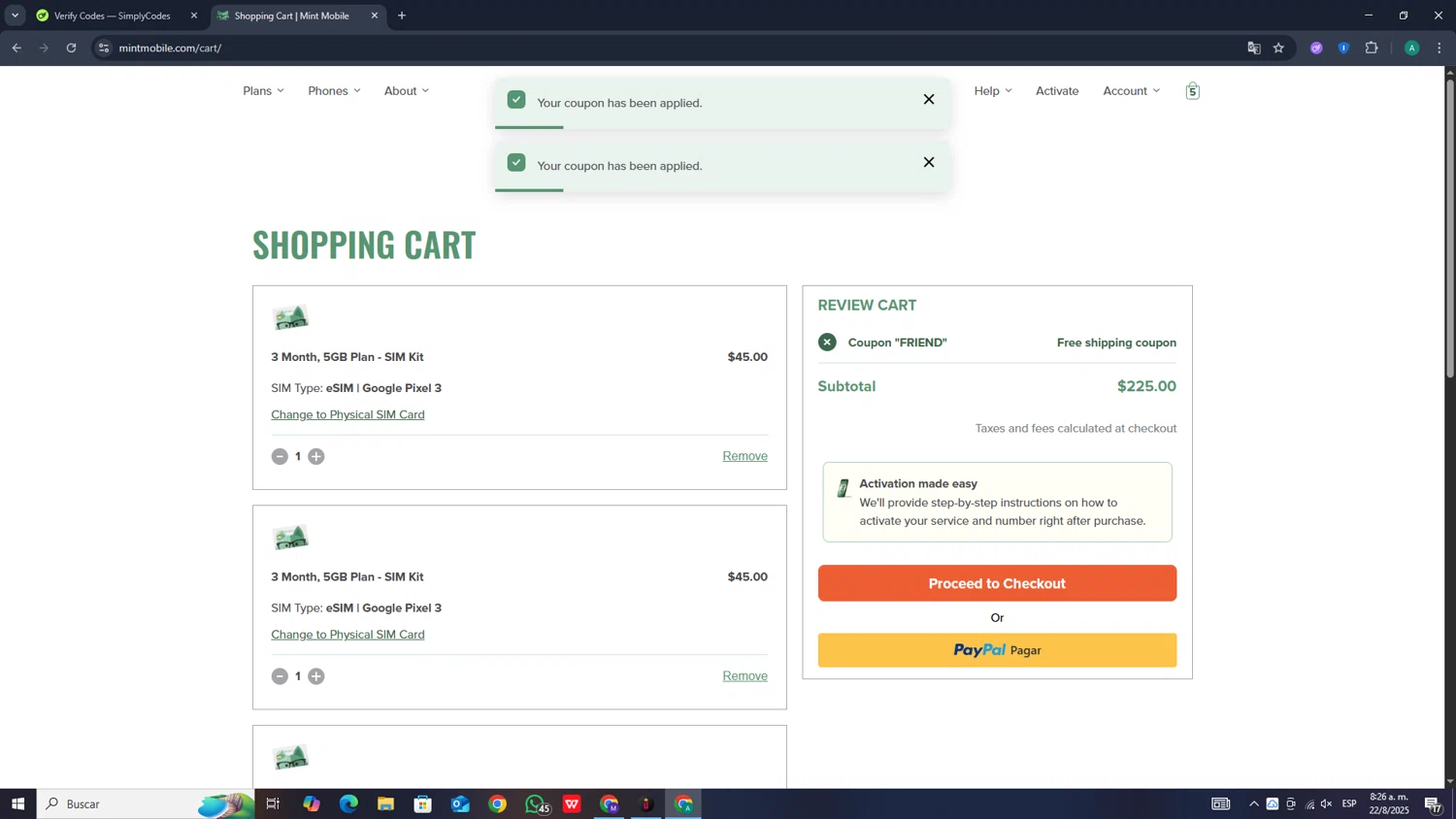Show hidden system tray icons
This screenshot has height=819, width=1456.
[1253, 803]
